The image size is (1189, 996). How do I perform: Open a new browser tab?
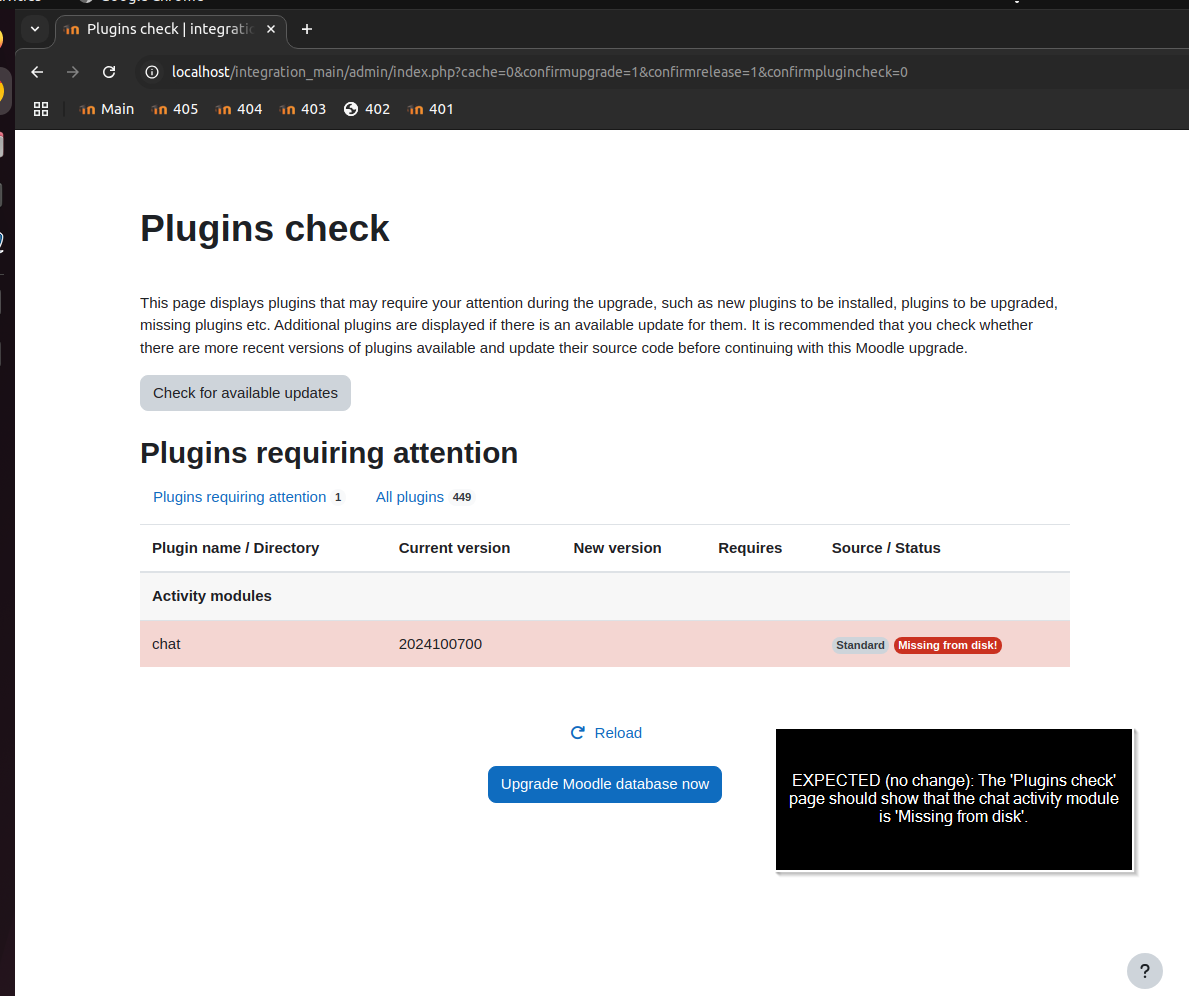(306, 29)
